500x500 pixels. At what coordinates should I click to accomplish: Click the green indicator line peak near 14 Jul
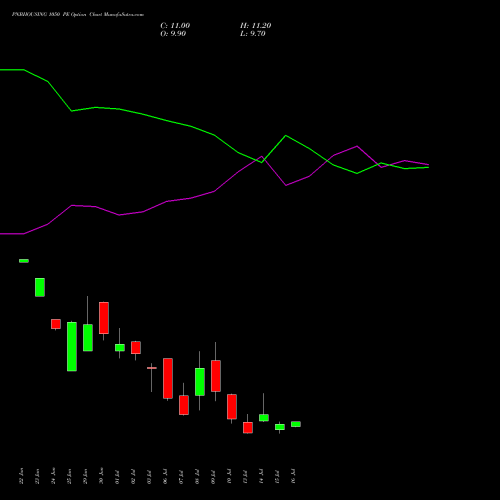(286, 136)
